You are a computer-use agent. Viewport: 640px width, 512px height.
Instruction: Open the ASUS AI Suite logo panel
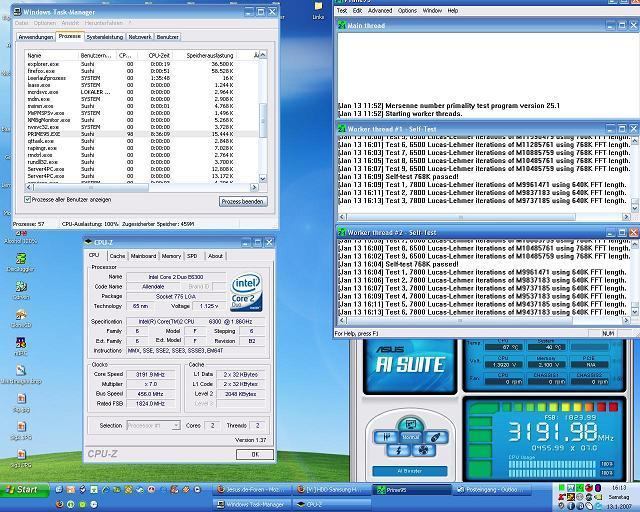pos(410,365)
